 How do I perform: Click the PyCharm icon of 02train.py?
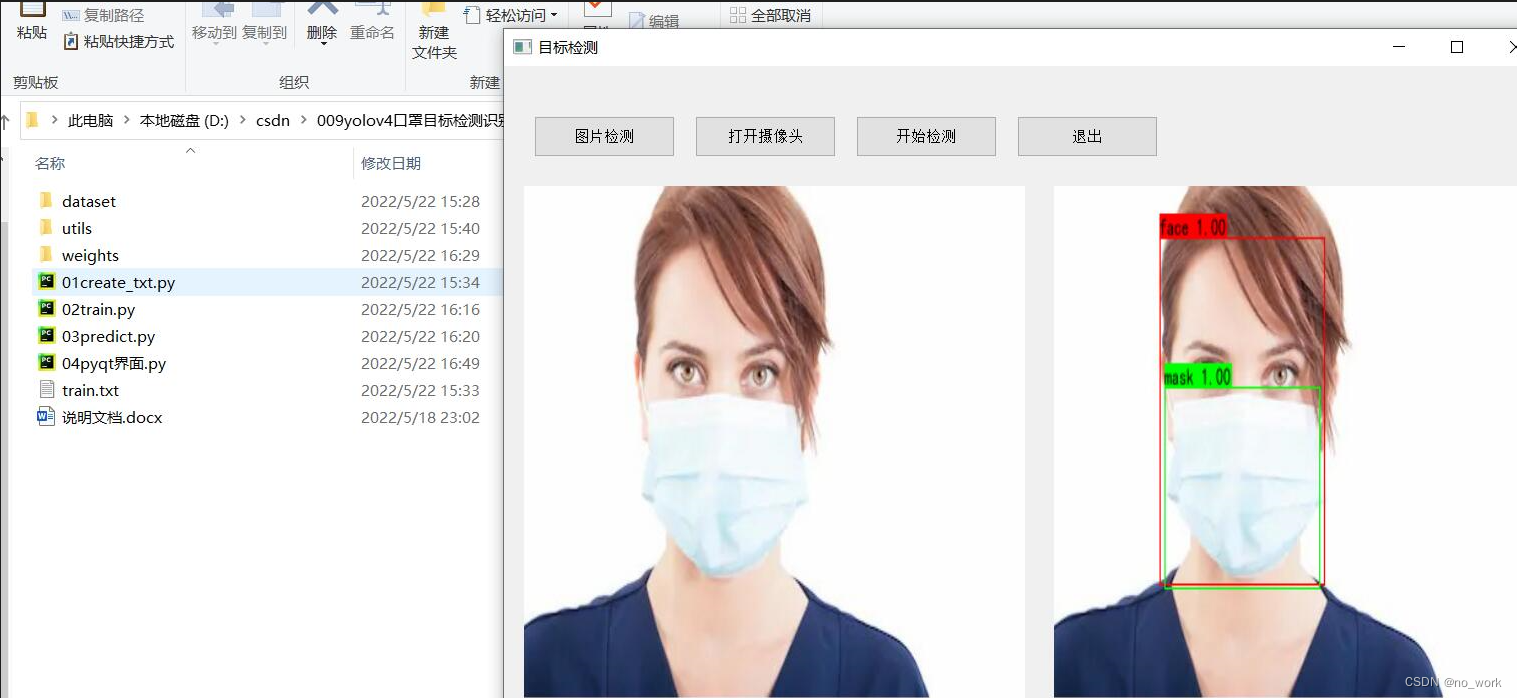(46, 308)
